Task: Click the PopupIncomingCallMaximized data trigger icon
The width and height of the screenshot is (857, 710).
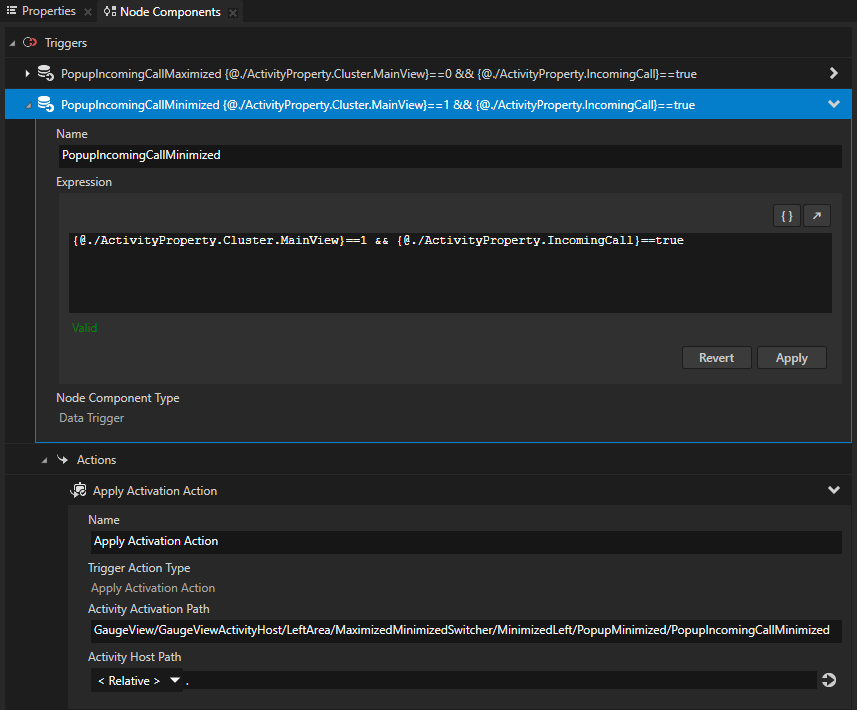Action: (x=45, y=73)
